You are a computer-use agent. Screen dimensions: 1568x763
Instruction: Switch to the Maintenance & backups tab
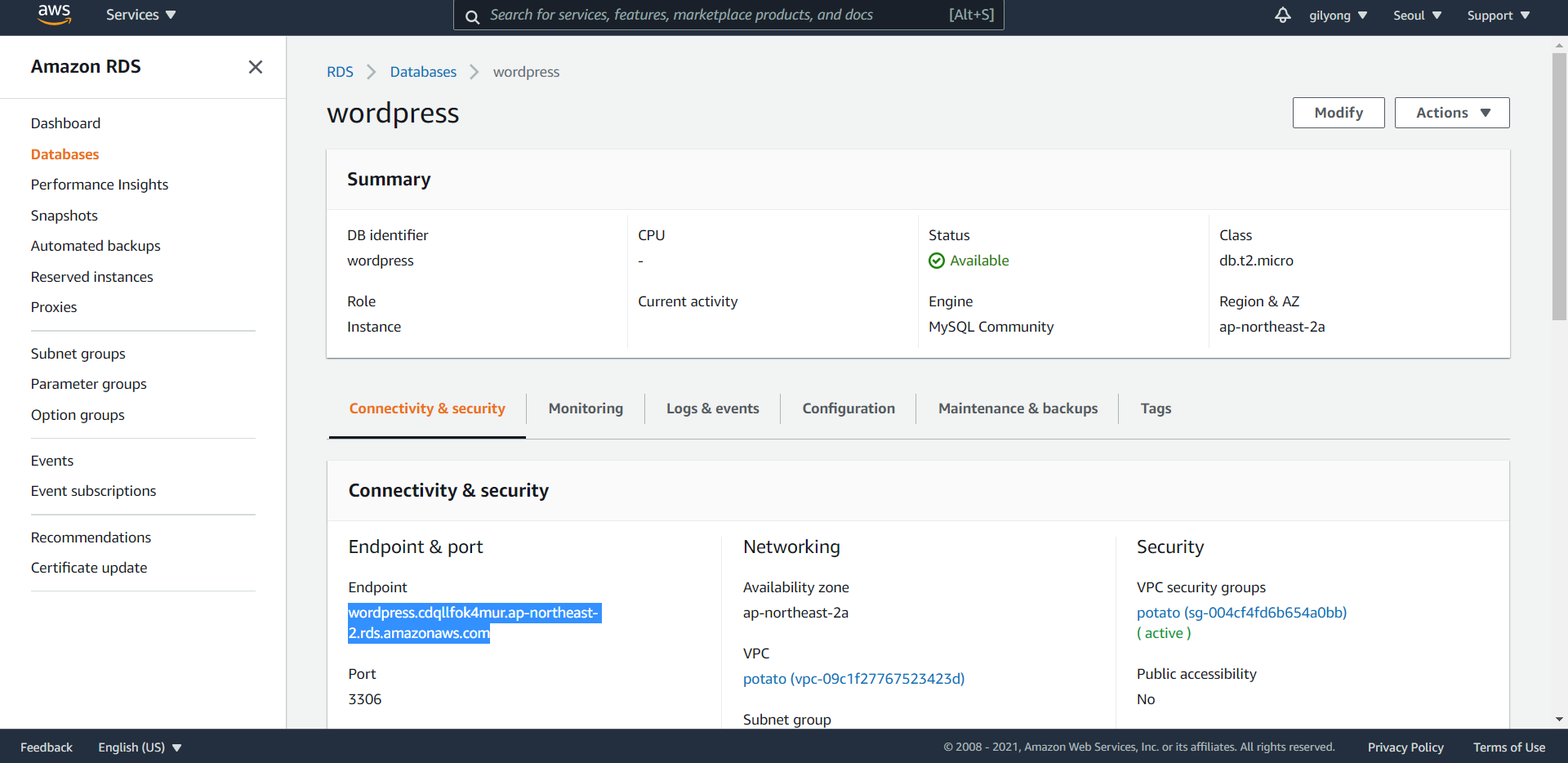[1018, 408]
